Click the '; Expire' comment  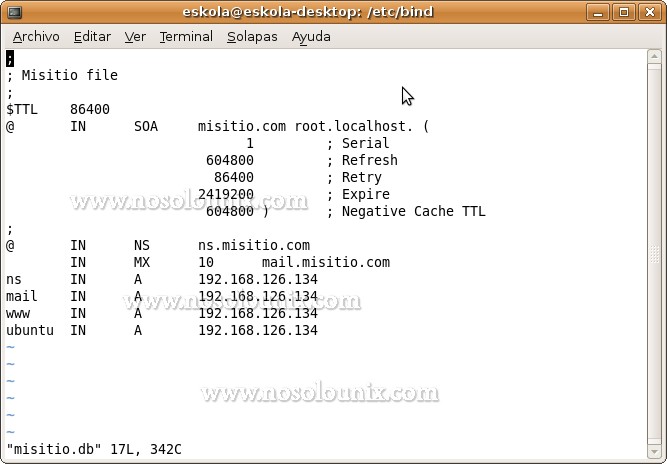pos(358,194)
